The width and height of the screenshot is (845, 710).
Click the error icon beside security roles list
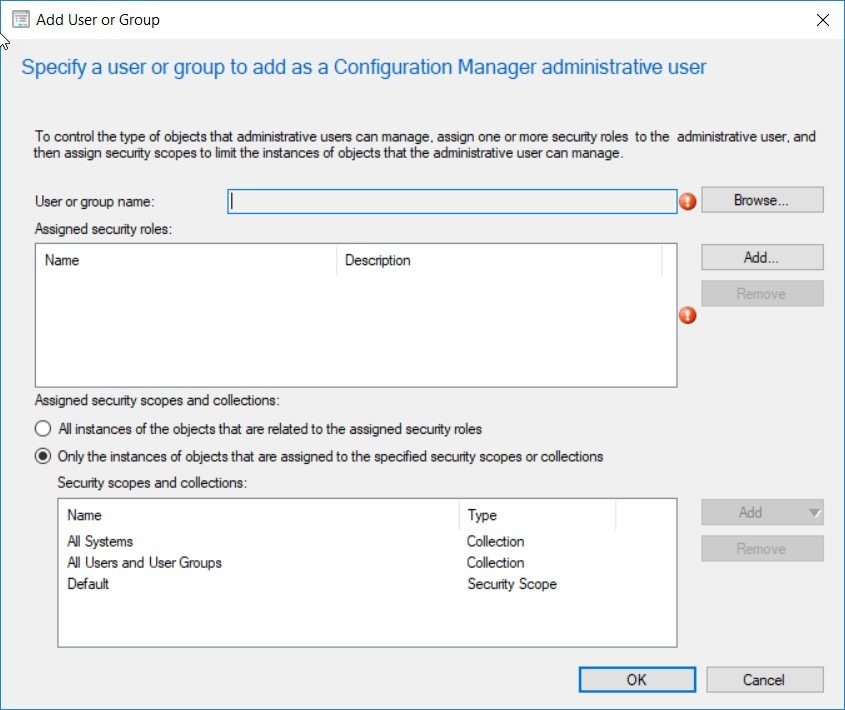coord(688,315)
